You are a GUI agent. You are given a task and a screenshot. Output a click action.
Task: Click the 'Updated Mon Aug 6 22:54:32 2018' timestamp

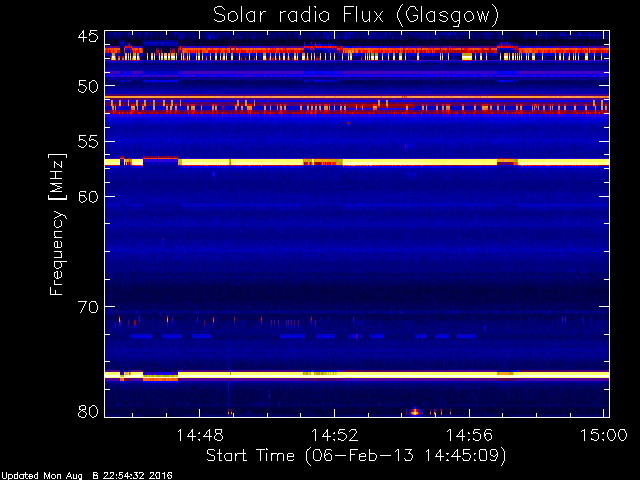[87, 476]
